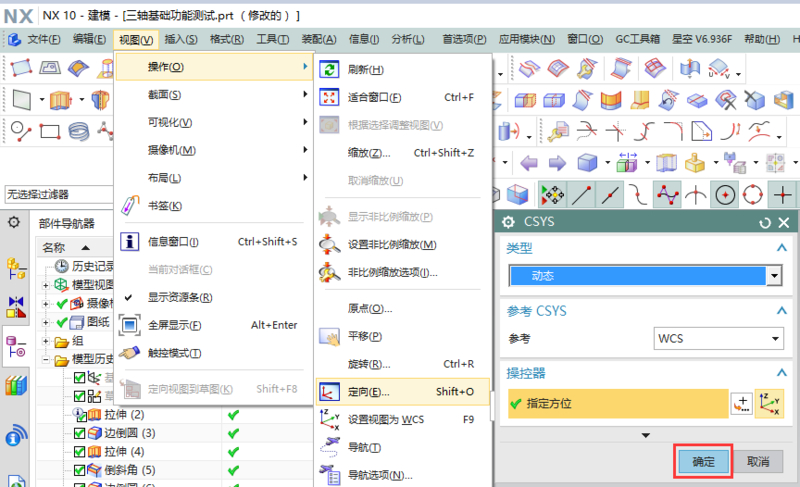
Task: Collapse the 类型 section
Action: coord(781,248)
